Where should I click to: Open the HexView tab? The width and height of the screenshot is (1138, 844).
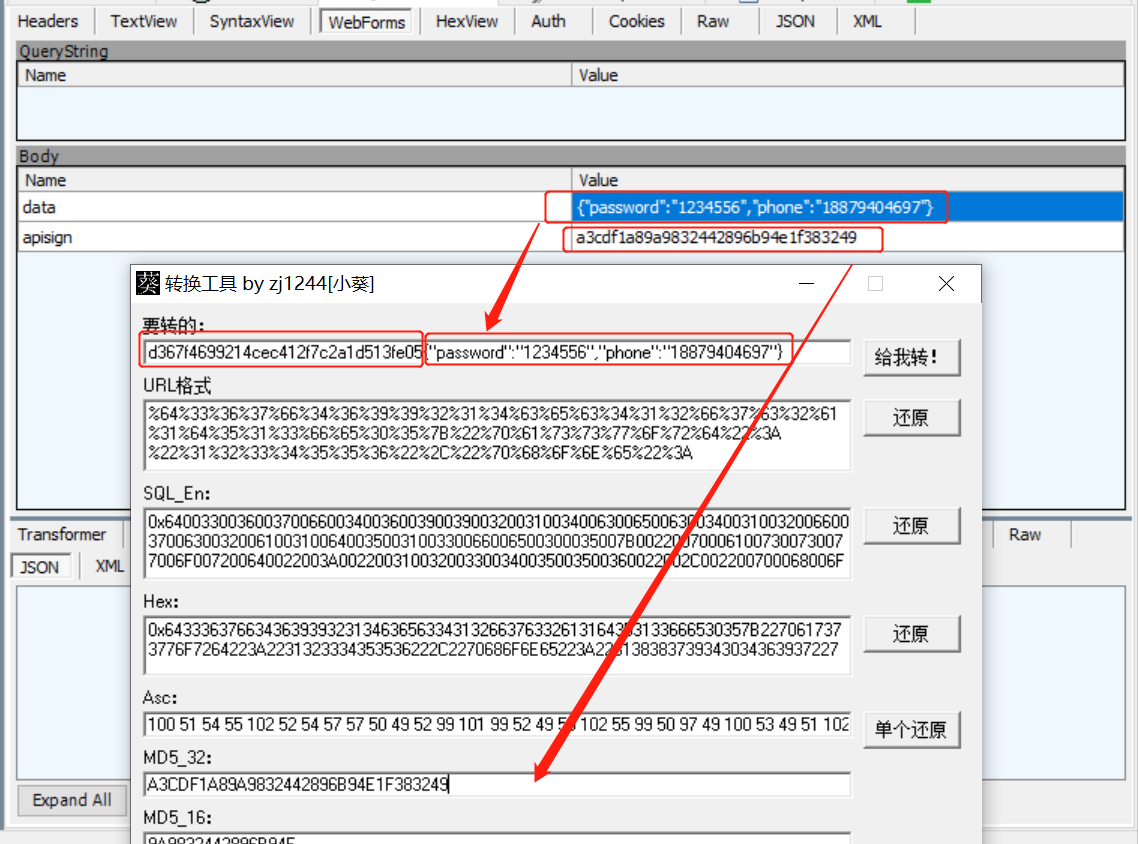coord(467,21)
